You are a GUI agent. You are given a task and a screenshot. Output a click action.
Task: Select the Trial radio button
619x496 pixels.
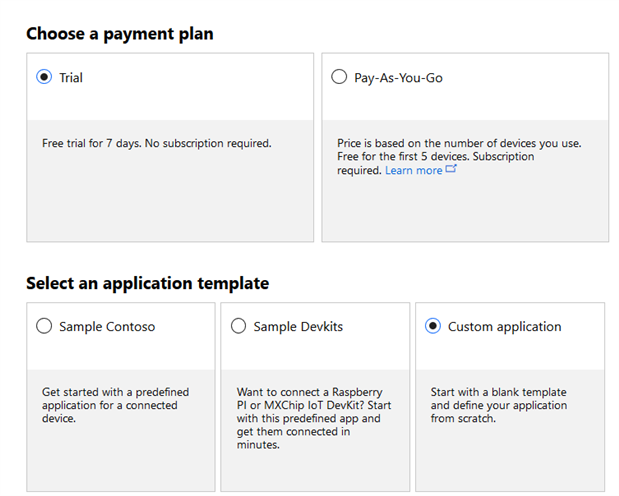coord(44,77)
